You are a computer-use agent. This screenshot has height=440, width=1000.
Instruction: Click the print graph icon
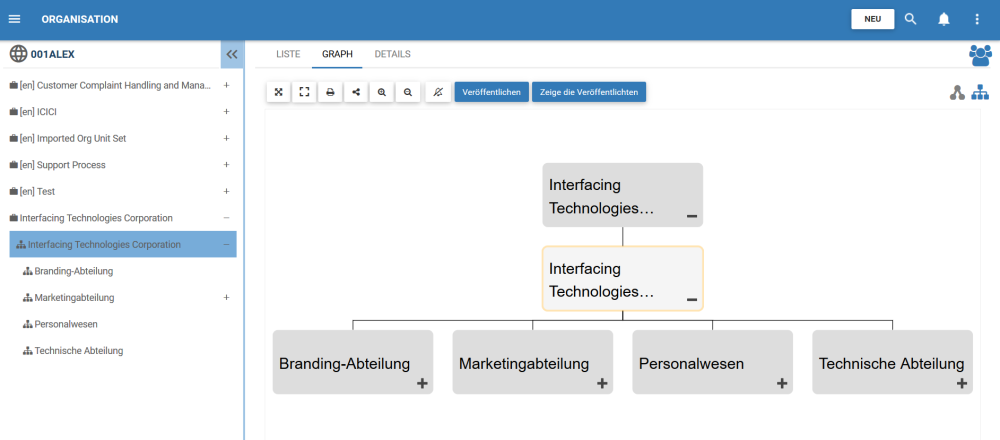click(330, 92)
